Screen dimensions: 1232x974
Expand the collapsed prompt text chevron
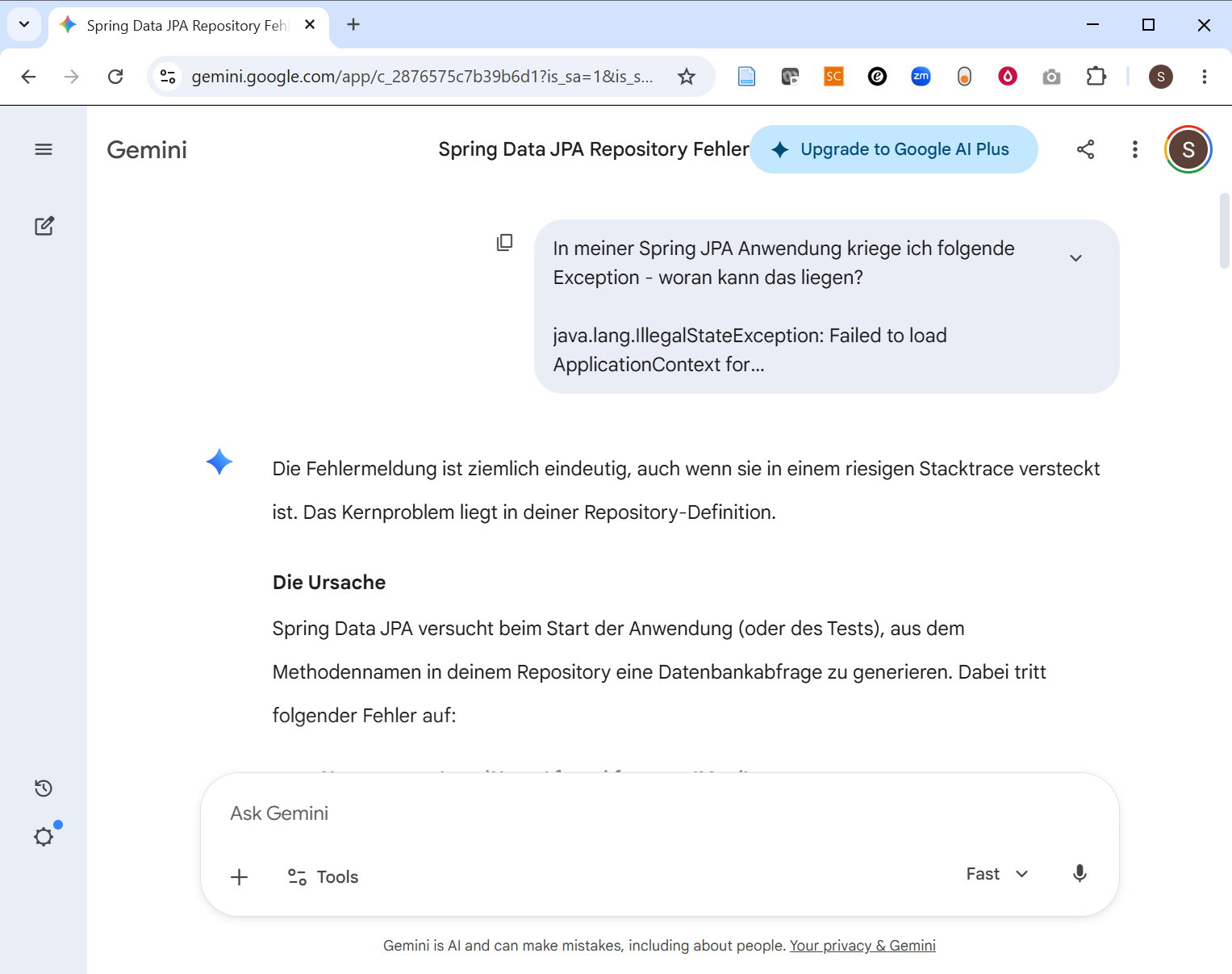1075,258
